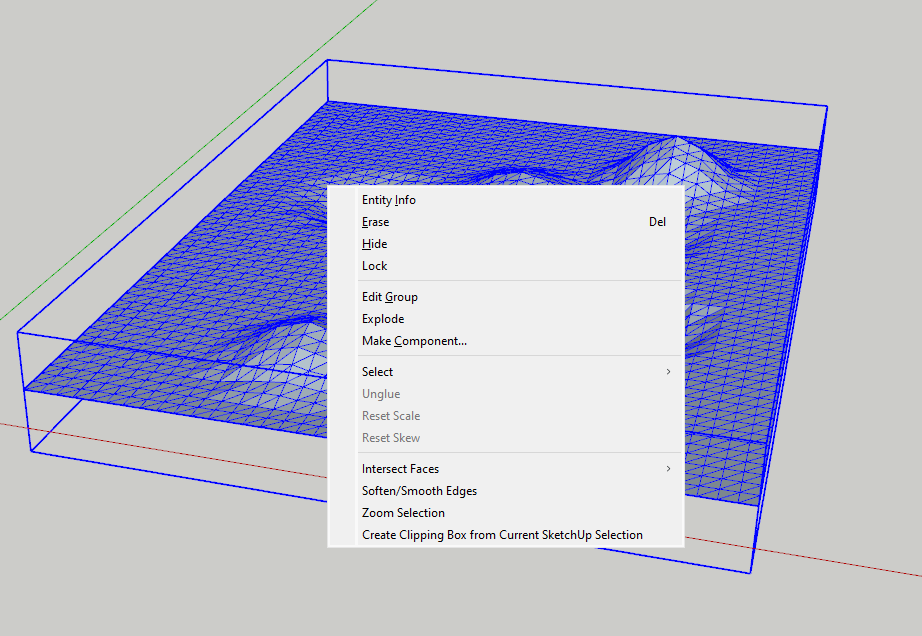Viewport: 922px width, 636px height.
Task: Explode the selected group
Action: coord(383,319)
